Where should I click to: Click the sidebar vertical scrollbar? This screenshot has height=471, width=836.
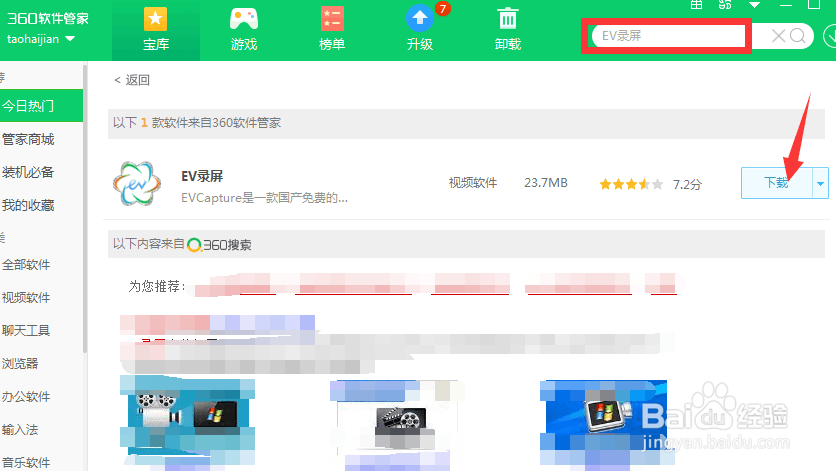point(85,209)
